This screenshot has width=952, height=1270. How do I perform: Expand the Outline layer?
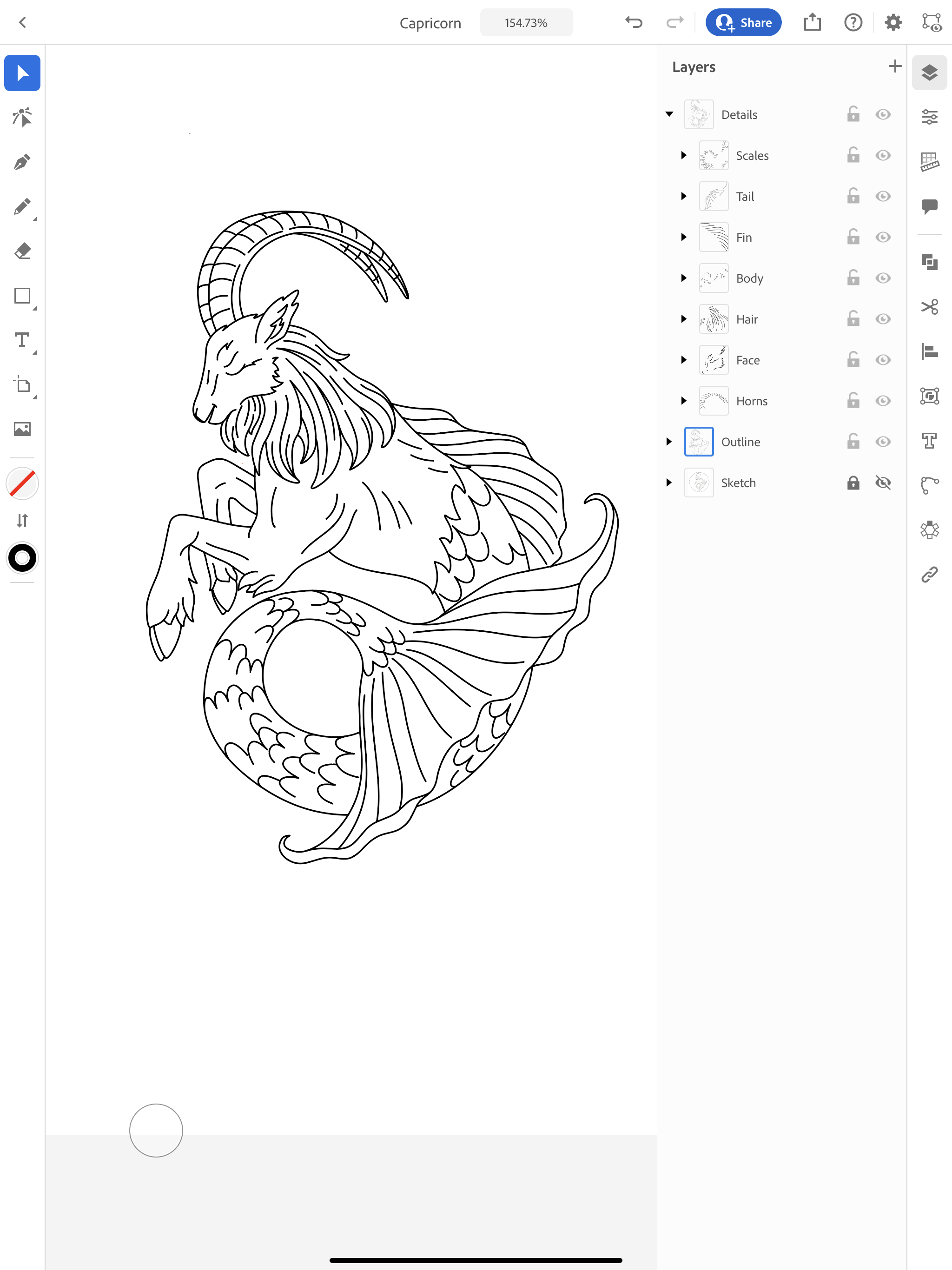[668, 442]
